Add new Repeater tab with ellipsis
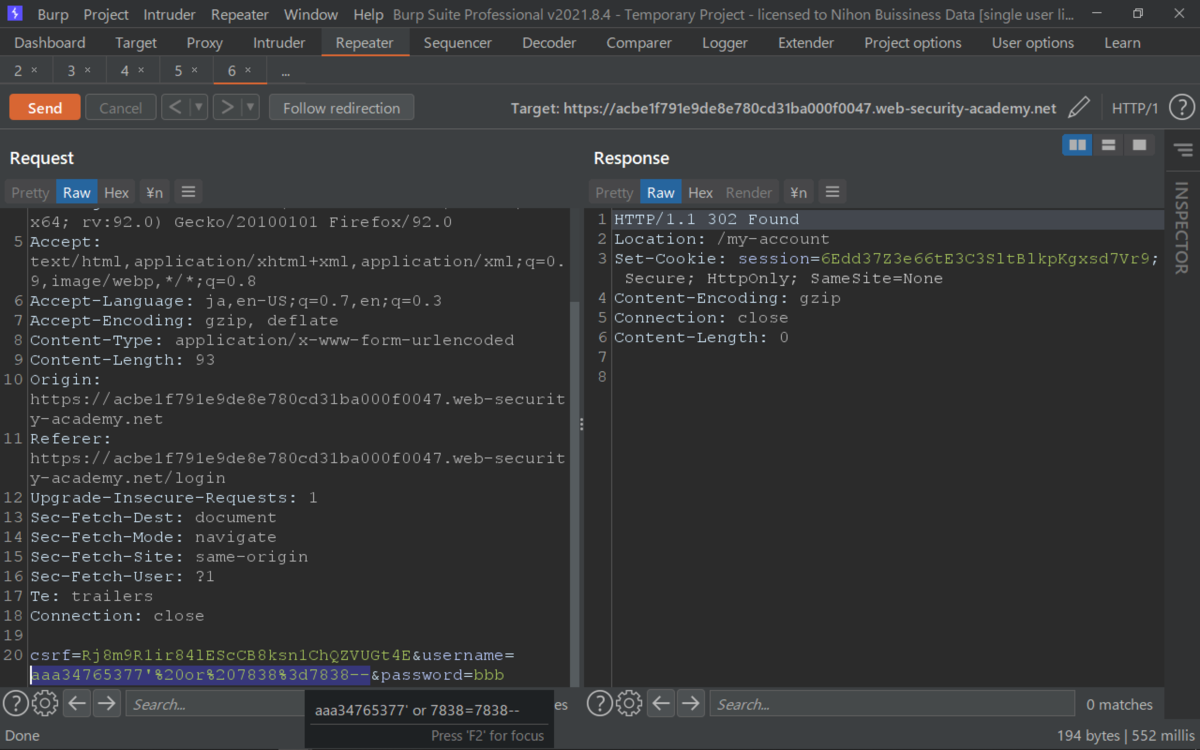 (x=286, y=72)
